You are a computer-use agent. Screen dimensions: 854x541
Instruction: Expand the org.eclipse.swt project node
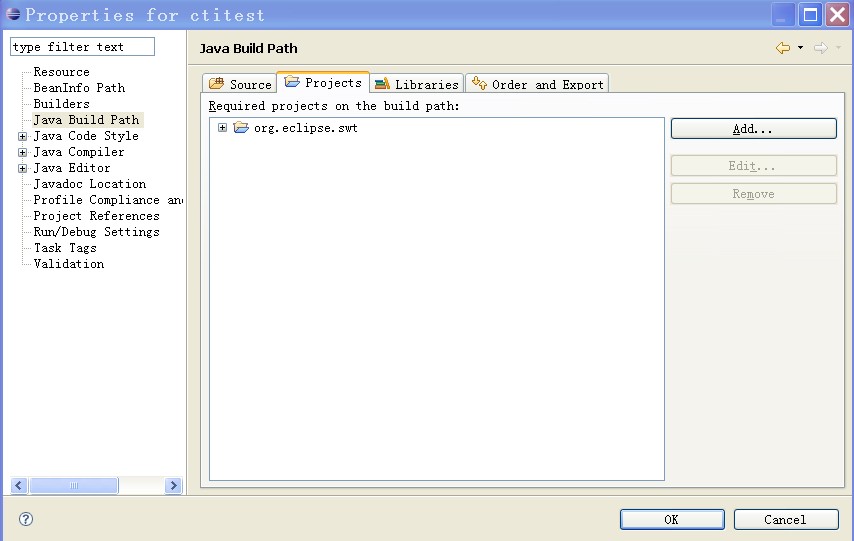[x=222, y=127]
